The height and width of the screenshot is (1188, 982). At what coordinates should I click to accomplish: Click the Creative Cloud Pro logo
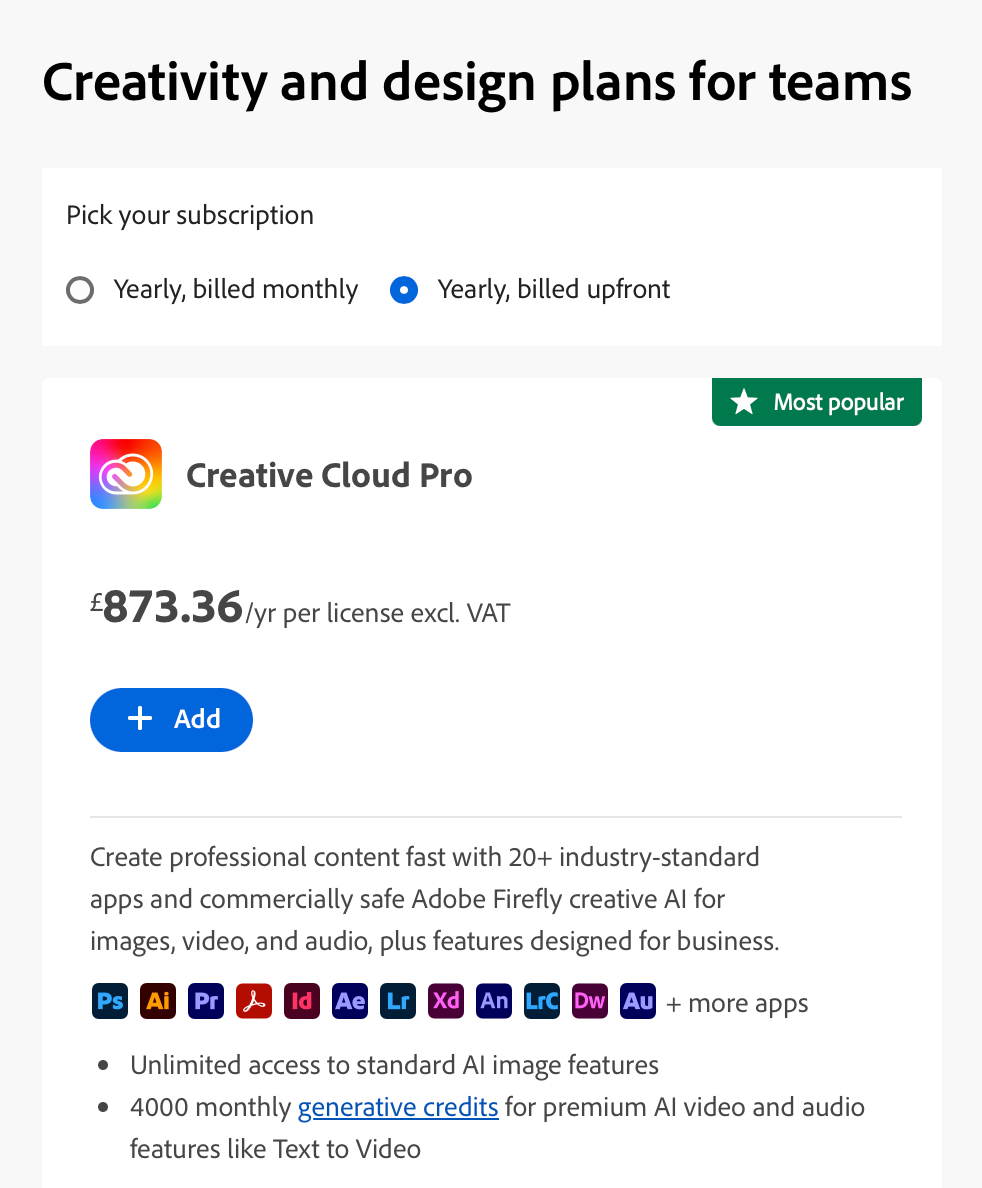(x=126, y=474)
